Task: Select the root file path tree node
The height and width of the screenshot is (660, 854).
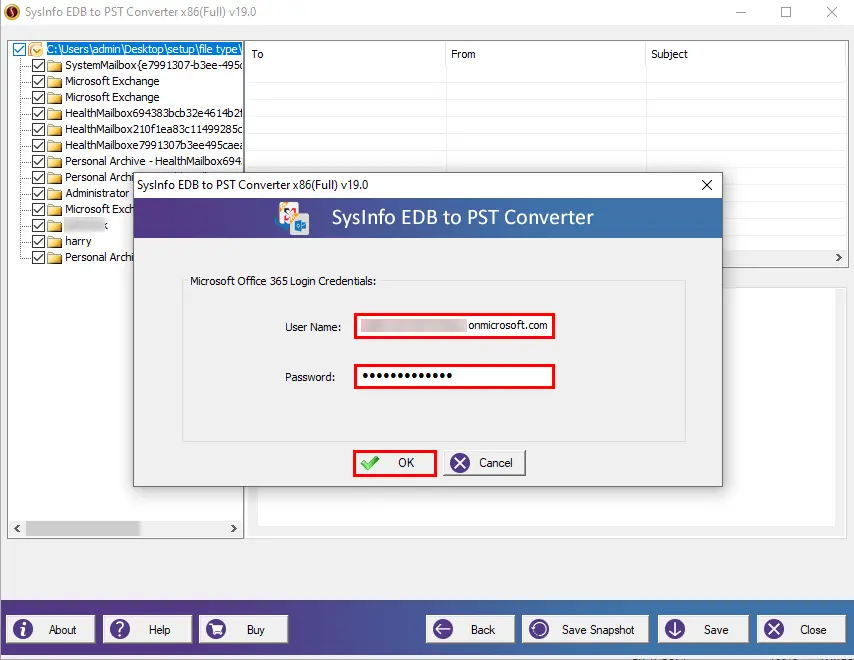Action: tap(144, 49)
